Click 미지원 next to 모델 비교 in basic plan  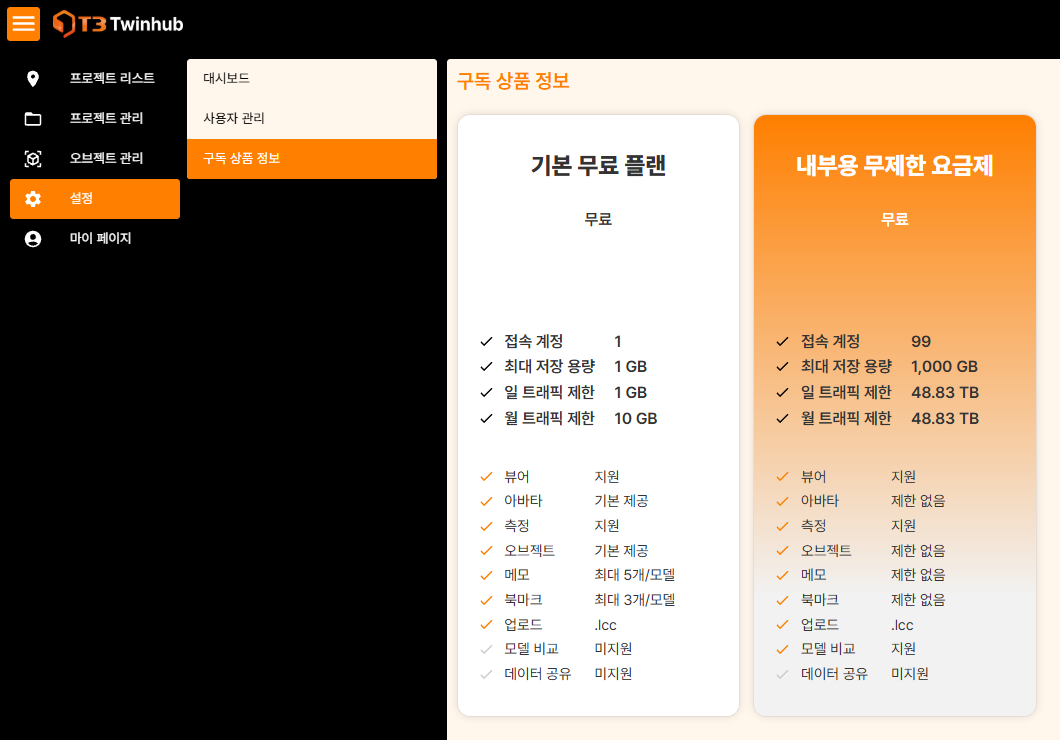(612, 649)
